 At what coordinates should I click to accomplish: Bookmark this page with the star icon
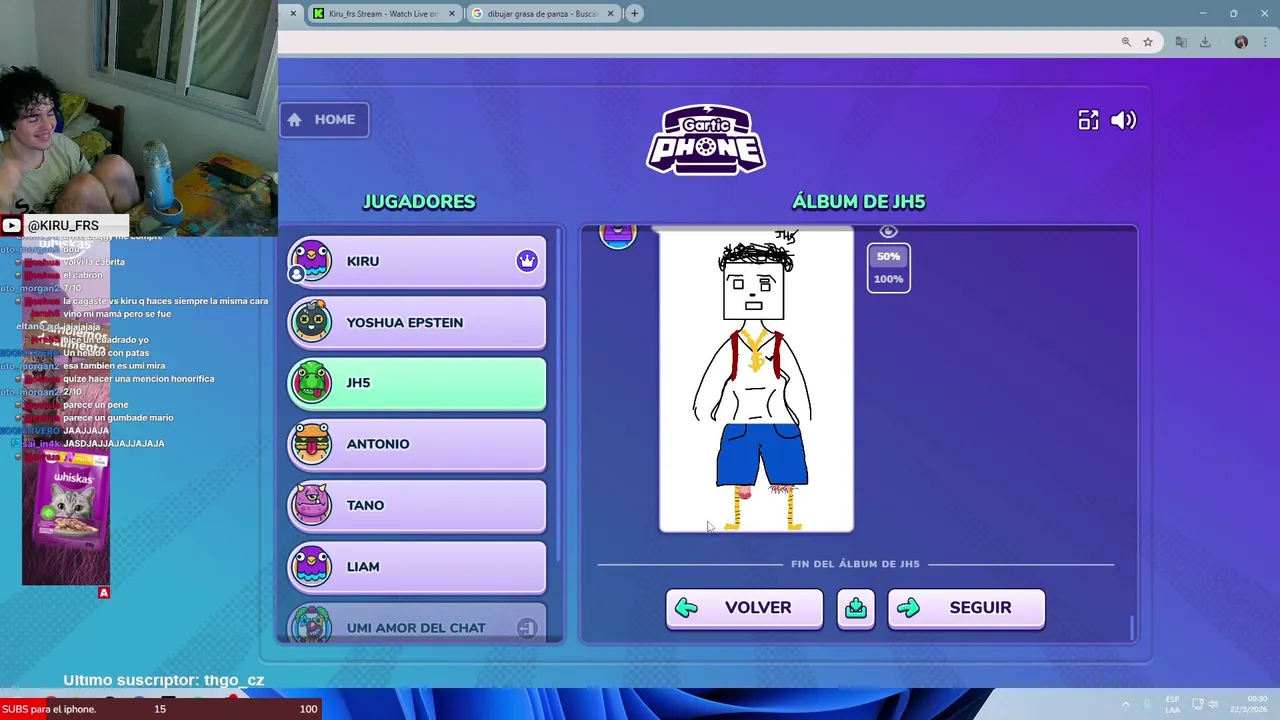coord(1148,42)
